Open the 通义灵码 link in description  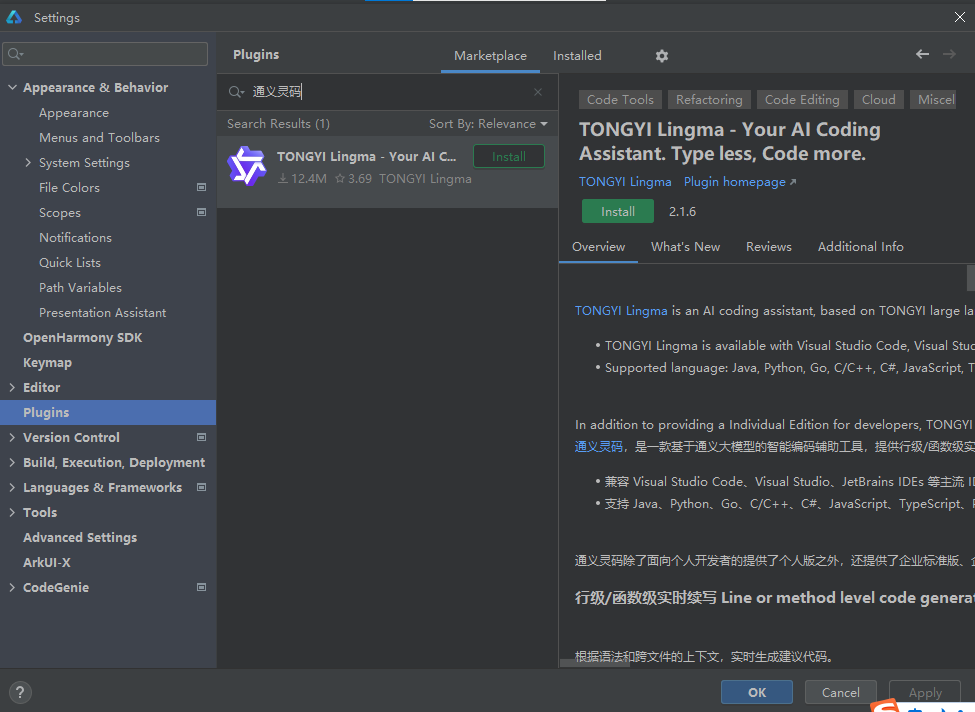point(599,446)
